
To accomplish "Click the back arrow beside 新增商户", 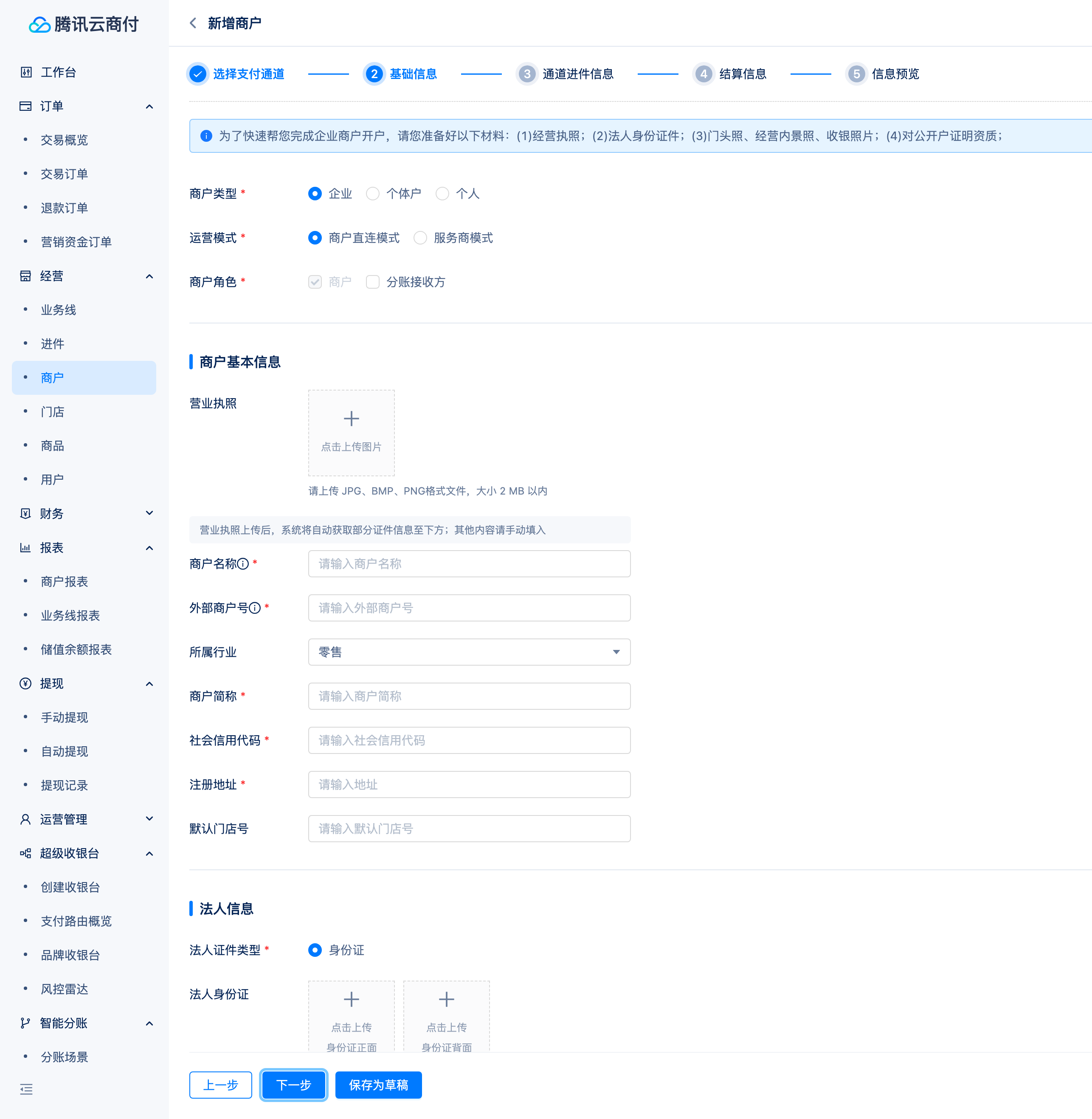I will [x=193, y=23].
